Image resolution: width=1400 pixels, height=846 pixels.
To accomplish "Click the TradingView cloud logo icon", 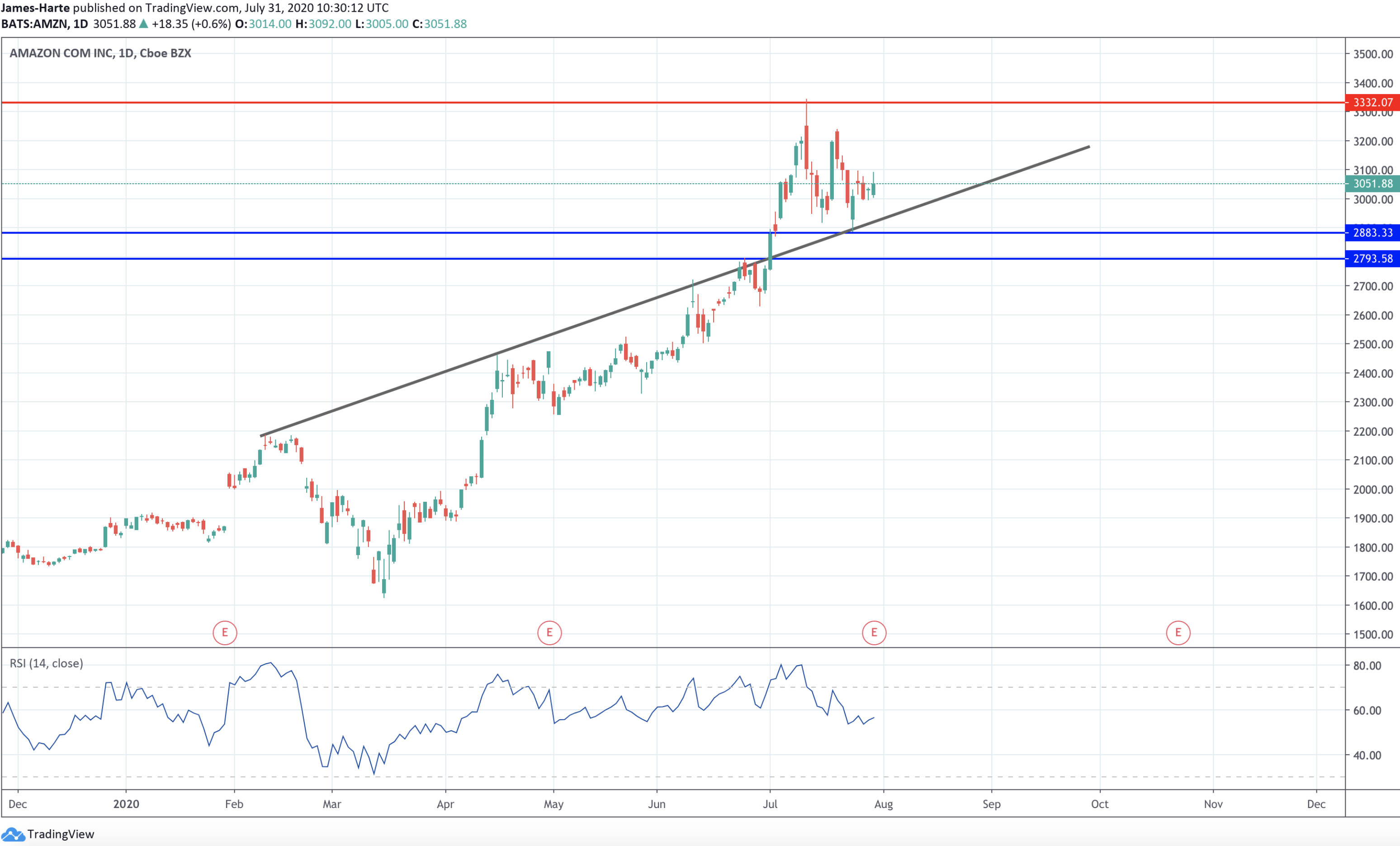I will click(13, 834).
